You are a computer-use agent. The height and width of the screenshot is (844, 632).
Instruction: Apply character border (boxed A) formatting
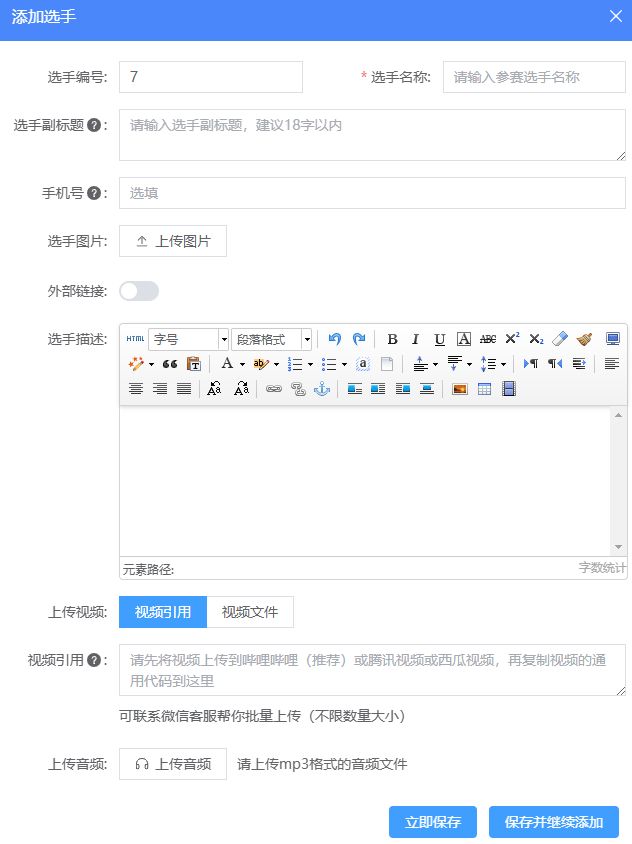[x=464, y=339]
